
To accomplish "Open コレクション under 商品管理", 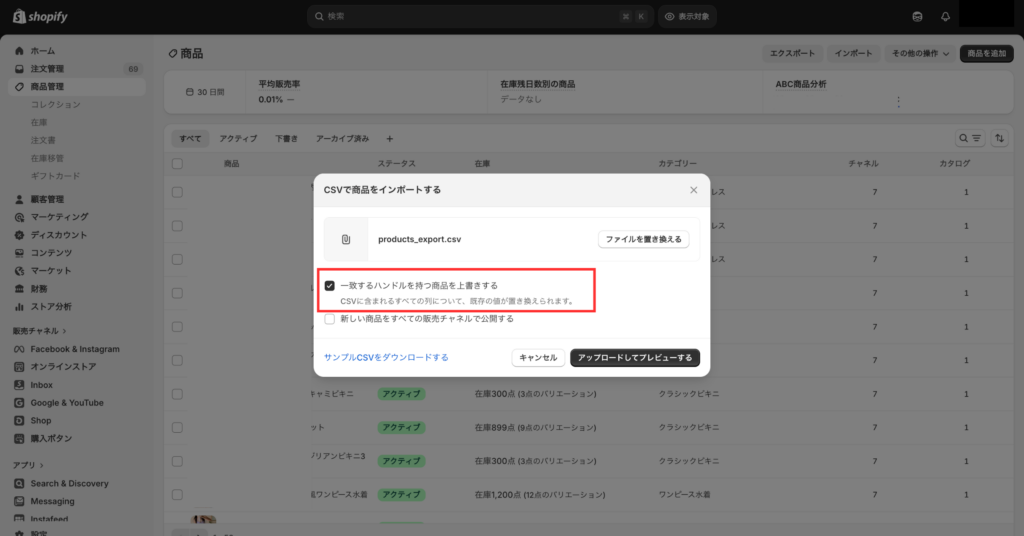I will point(56,104).
